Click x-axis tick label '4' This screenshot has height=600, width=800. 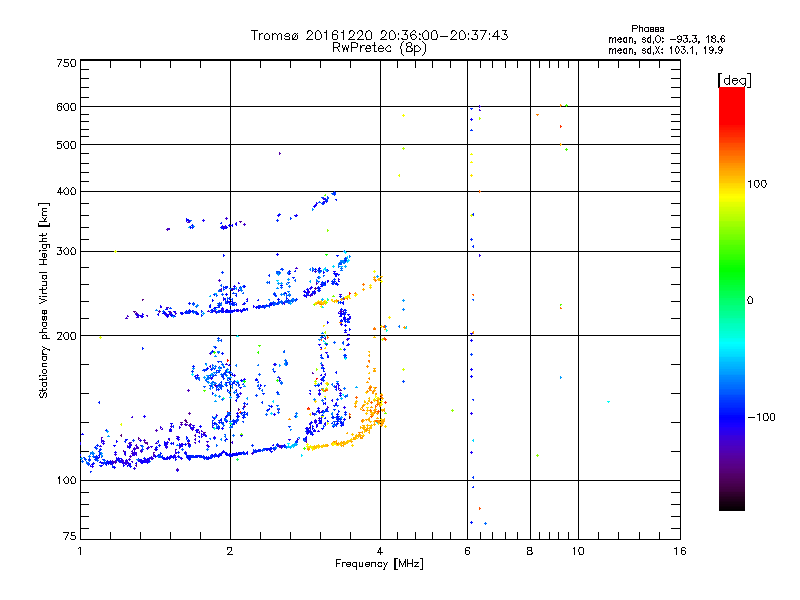(x=380, y=551)
